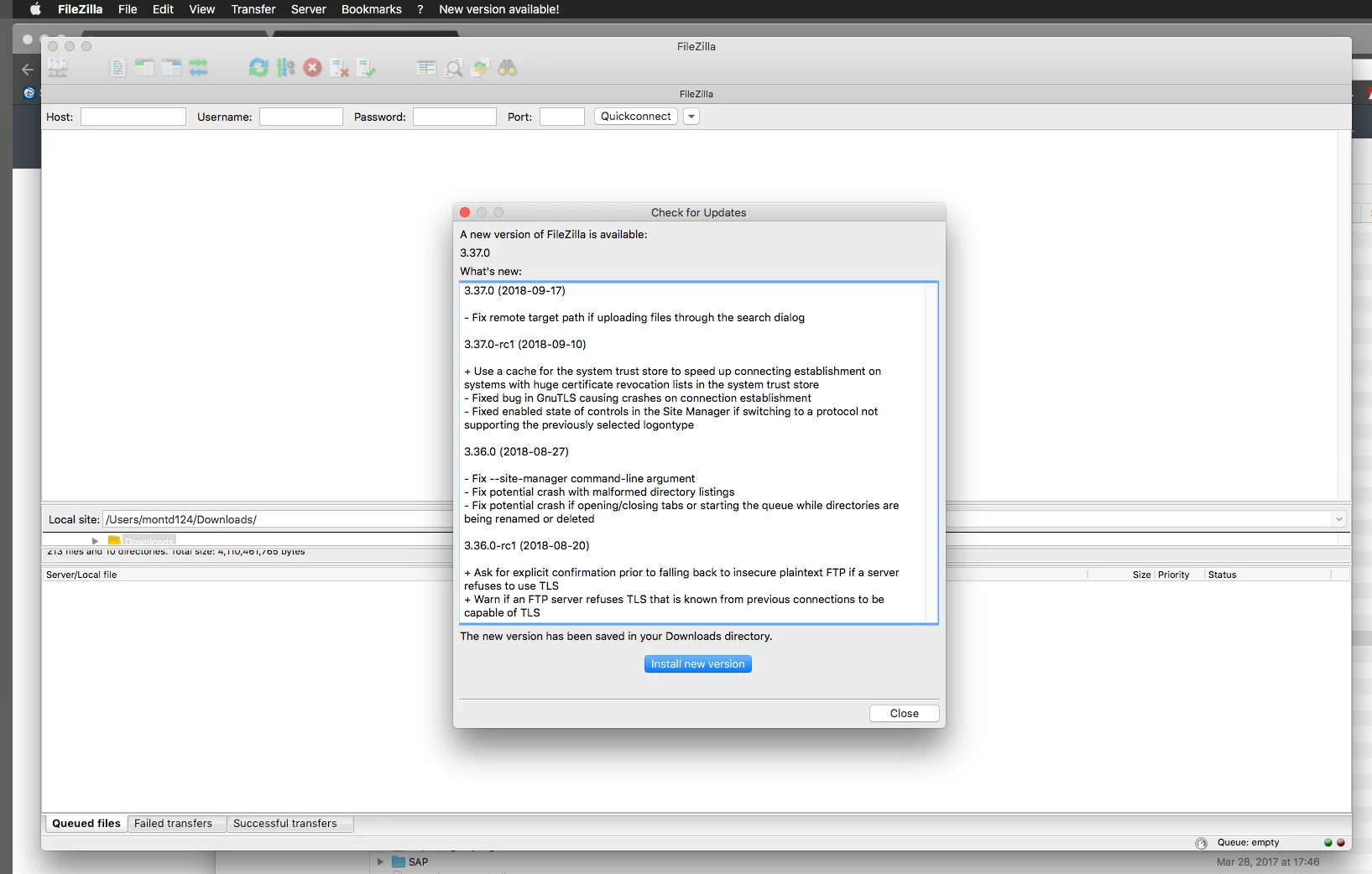Click the Password input field
This screenshot has height=874, width=1372.
[455, 117]
